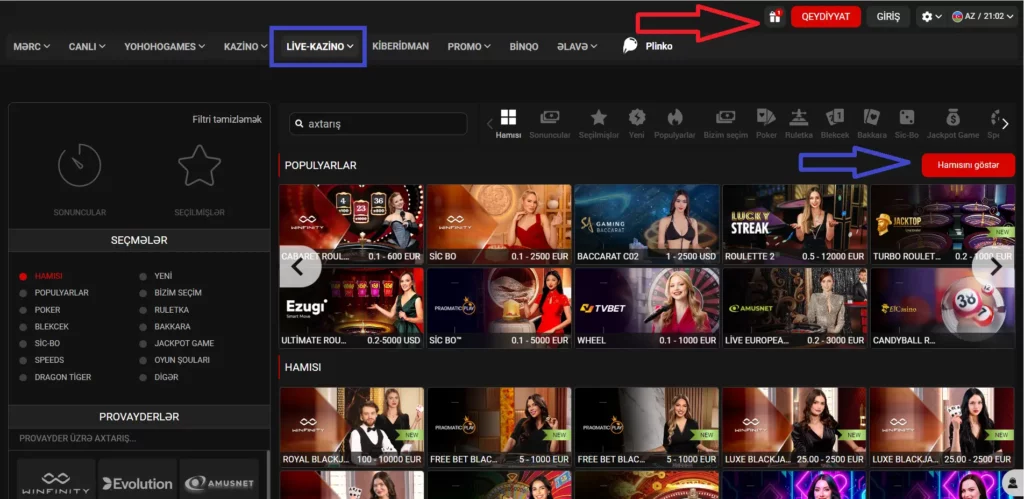Select the DRAGON TIGER filter option
The image size is (1024, 499).
[63, 377]
